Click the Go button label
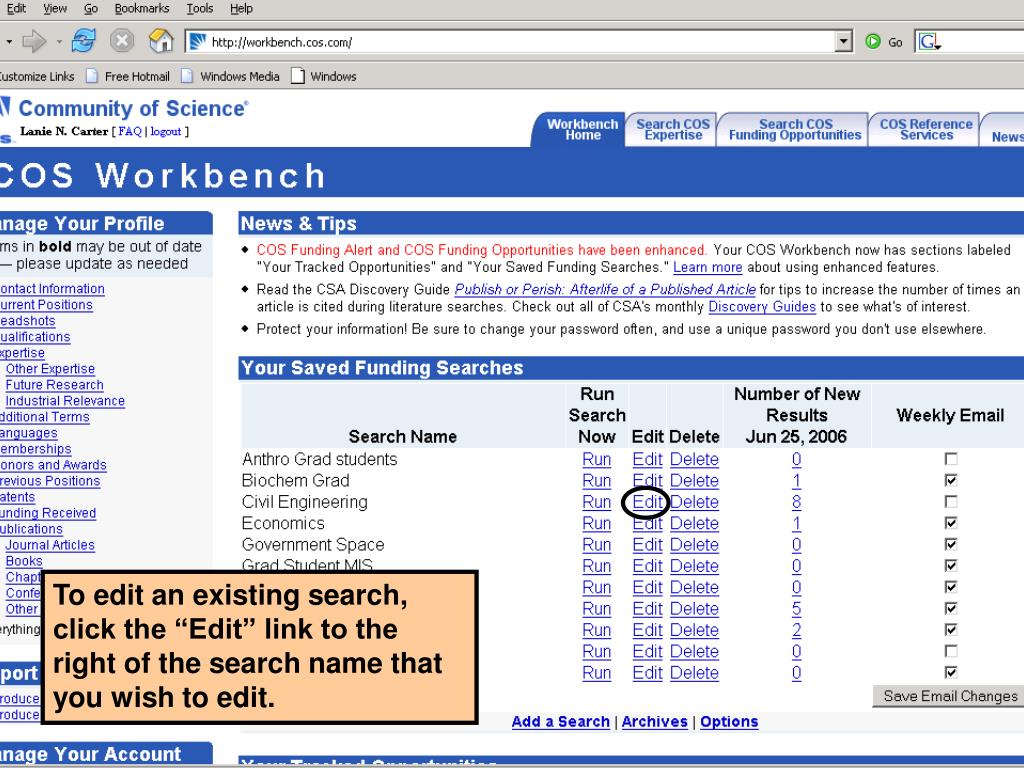The width and height of the screenshot is (1024, 768). 895,42
